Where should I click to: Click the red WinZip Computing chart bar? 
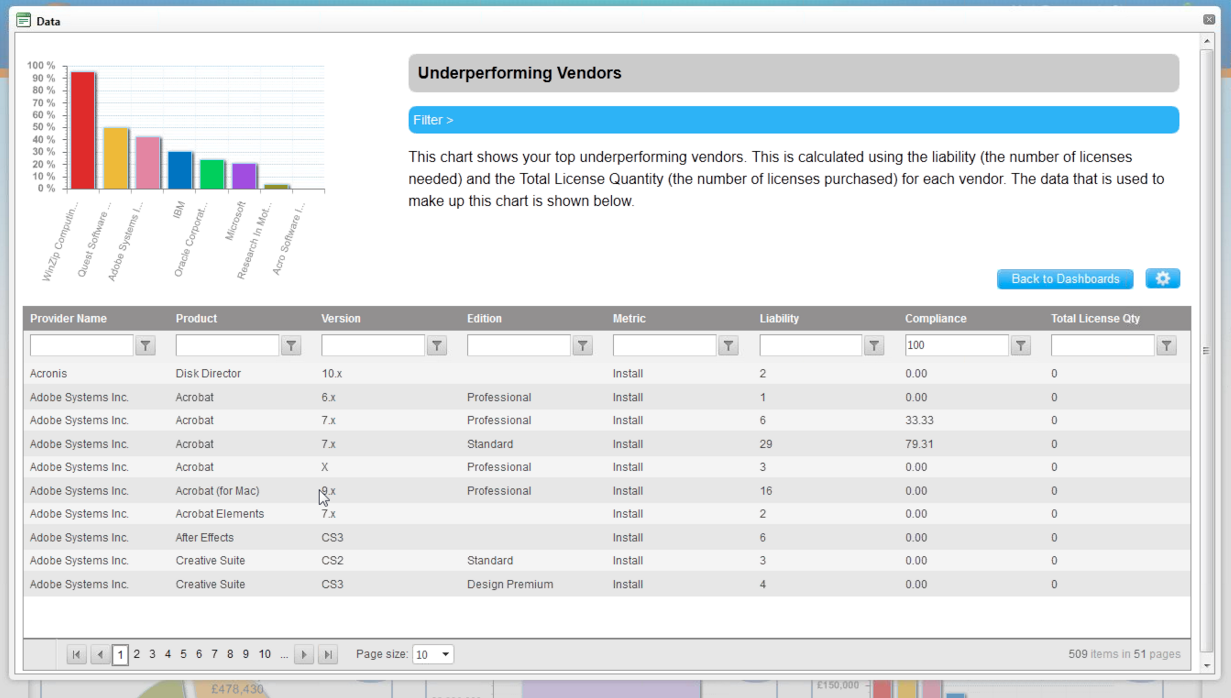[x=83, y=130]
